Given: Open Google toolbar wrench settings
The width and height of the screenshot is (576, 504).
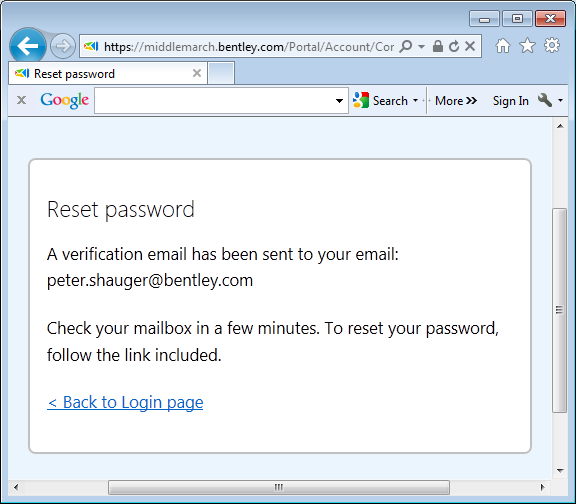Looking at the screenshot, I should click(x=545, y=100).
